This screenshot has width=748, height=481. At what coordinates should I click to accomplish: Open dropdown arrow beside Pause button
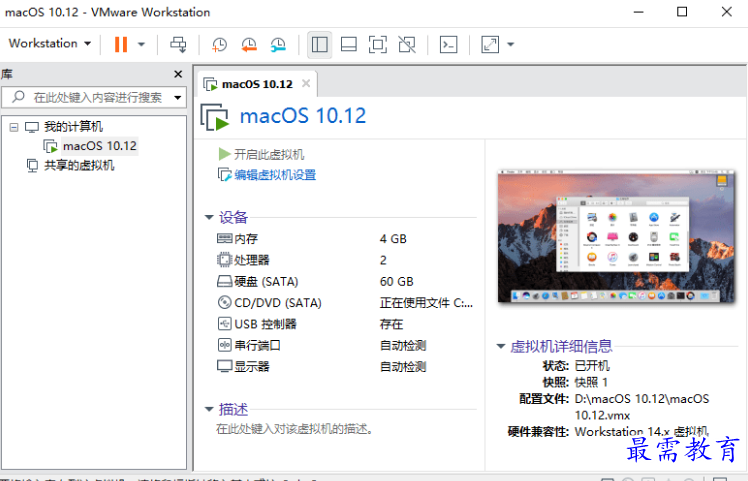tap(141, 44)
